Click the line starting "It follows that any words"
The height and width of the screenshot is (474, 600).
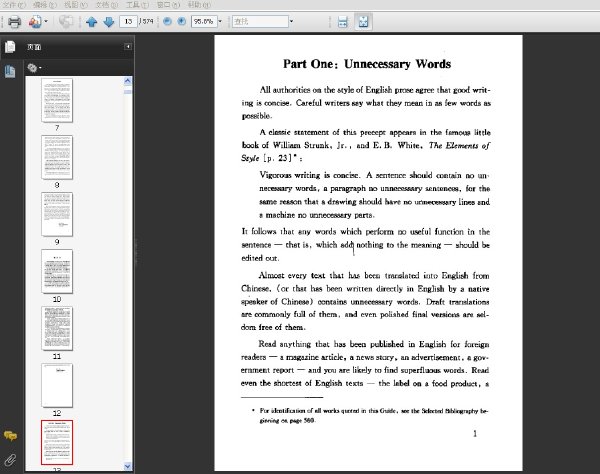coord(366,232)
